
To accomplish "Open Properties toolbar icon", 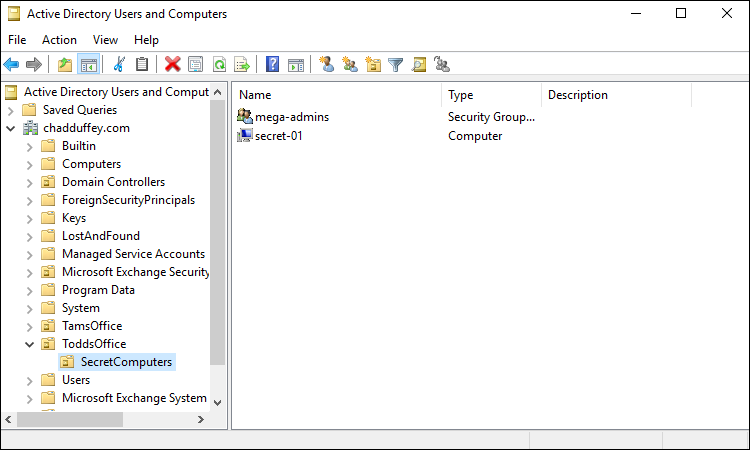I will point(196,64).
